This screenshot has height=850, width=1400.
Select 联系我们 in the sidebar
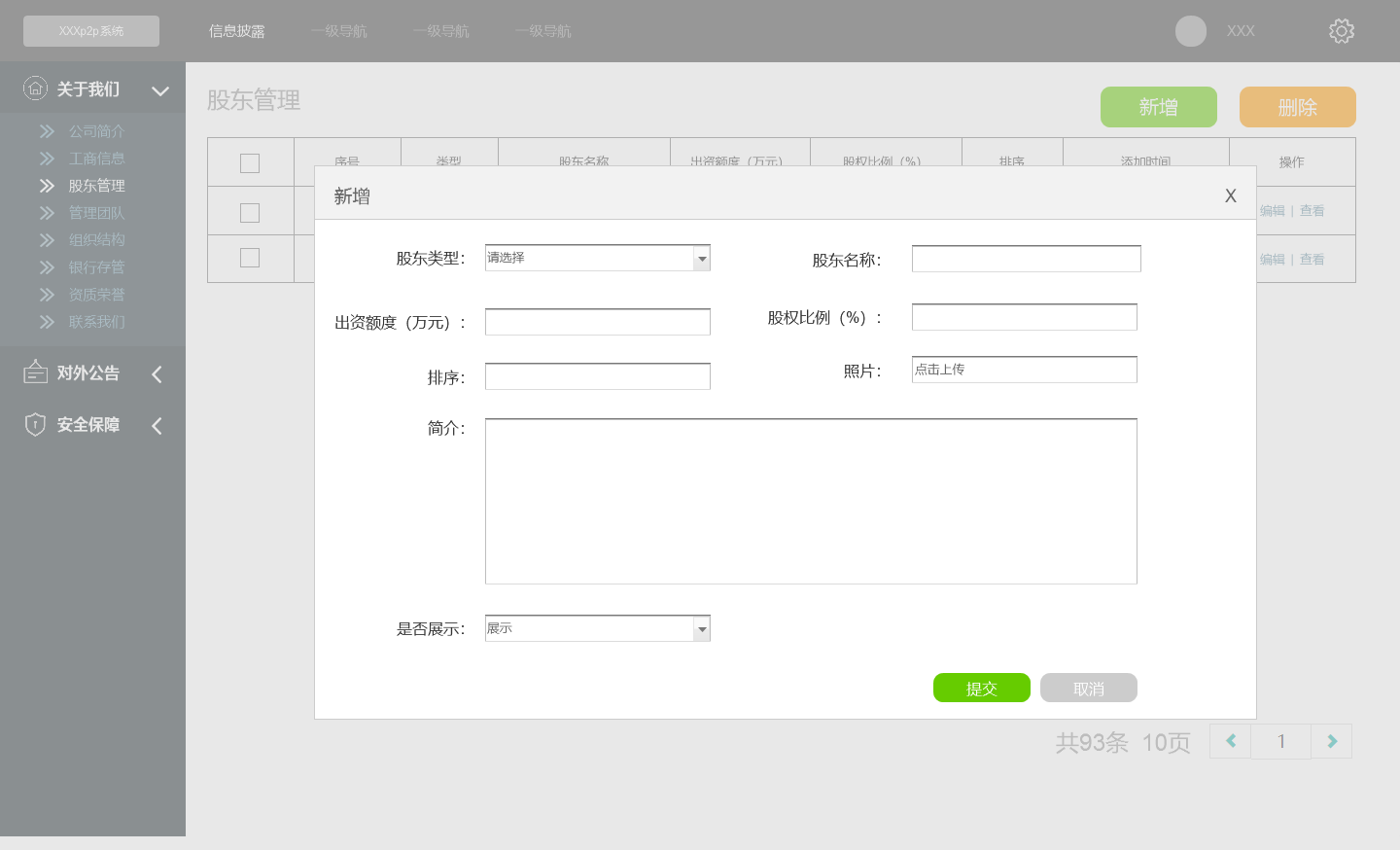coord(96,322)
